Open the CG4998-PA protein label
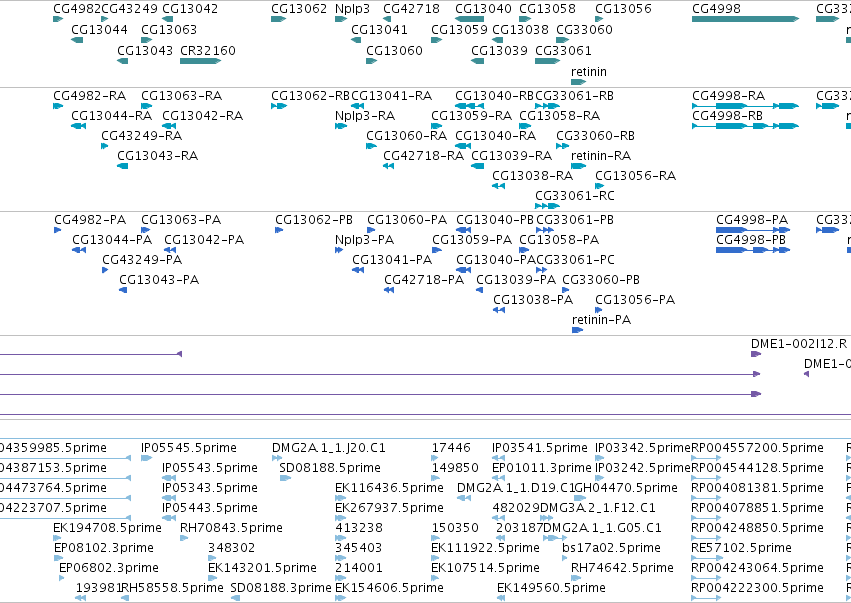Viewport: 851px width, 603px height. [752, 220]
